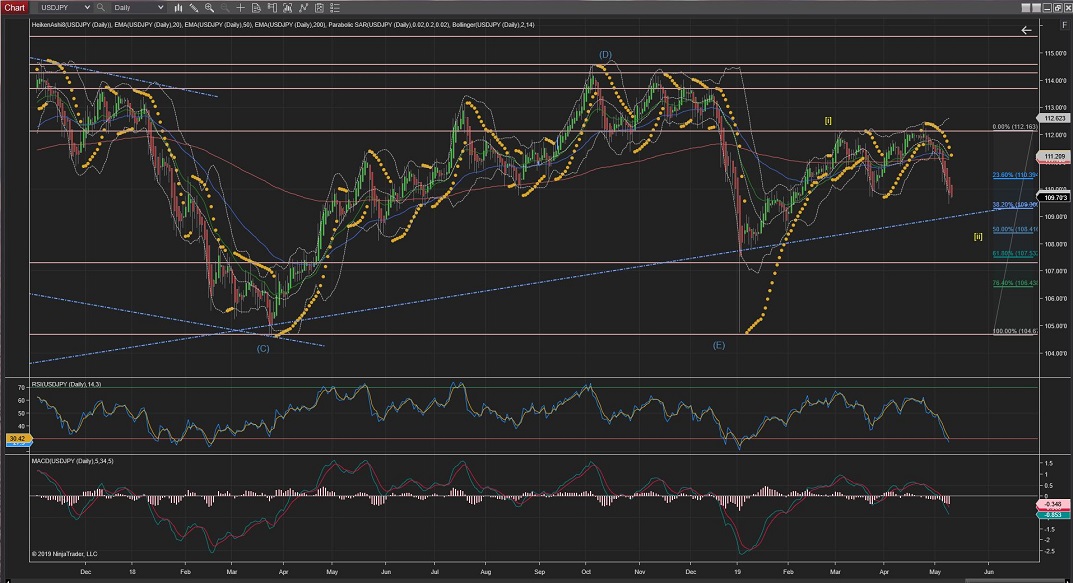Image resolution: width=1073 pixels, height=583 pixels.
Task: Click the left arrow near price axis
Action: pos(1026,31)
